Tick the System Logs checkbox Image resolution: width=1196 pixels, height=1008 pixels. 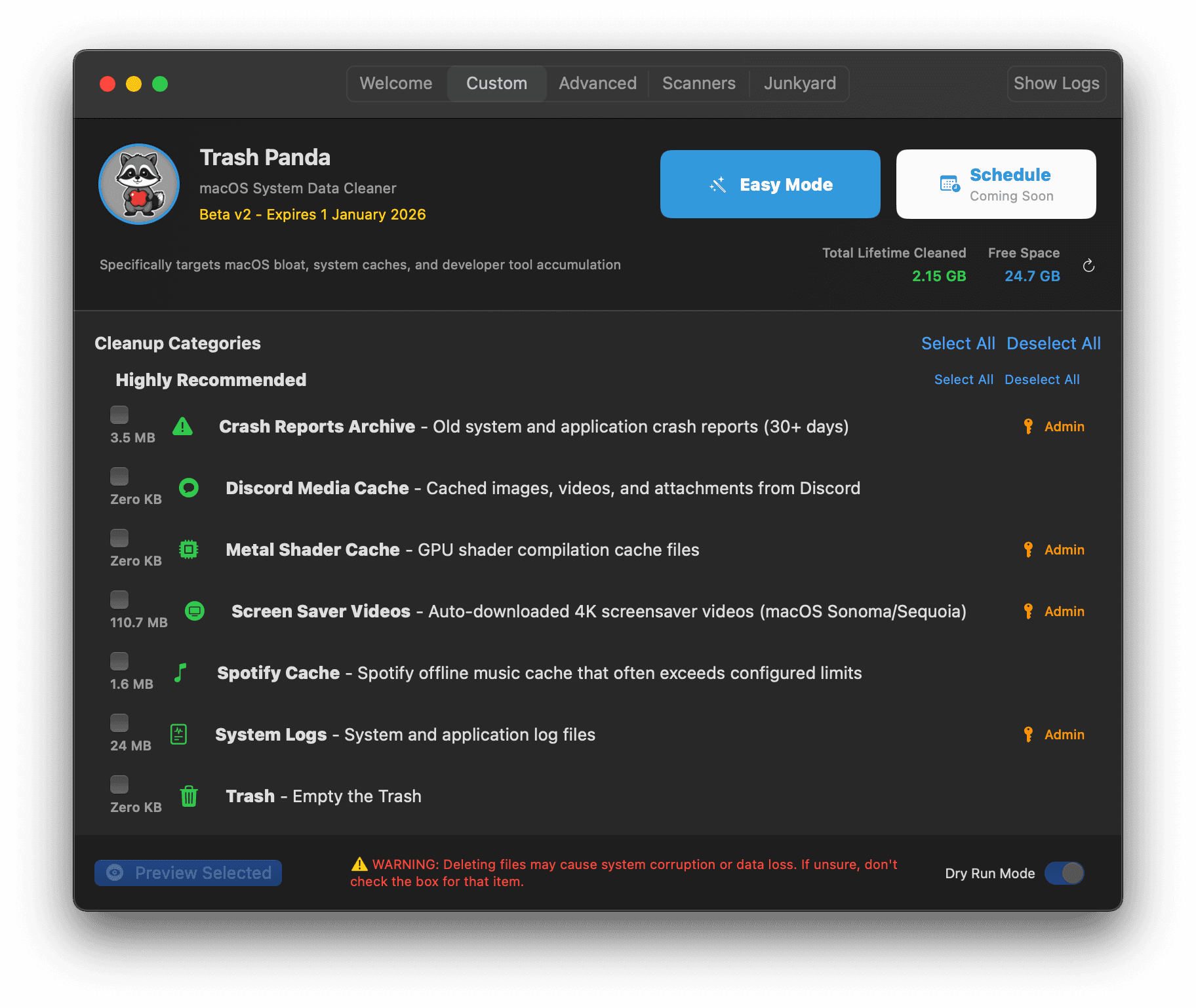coord(119,723)
